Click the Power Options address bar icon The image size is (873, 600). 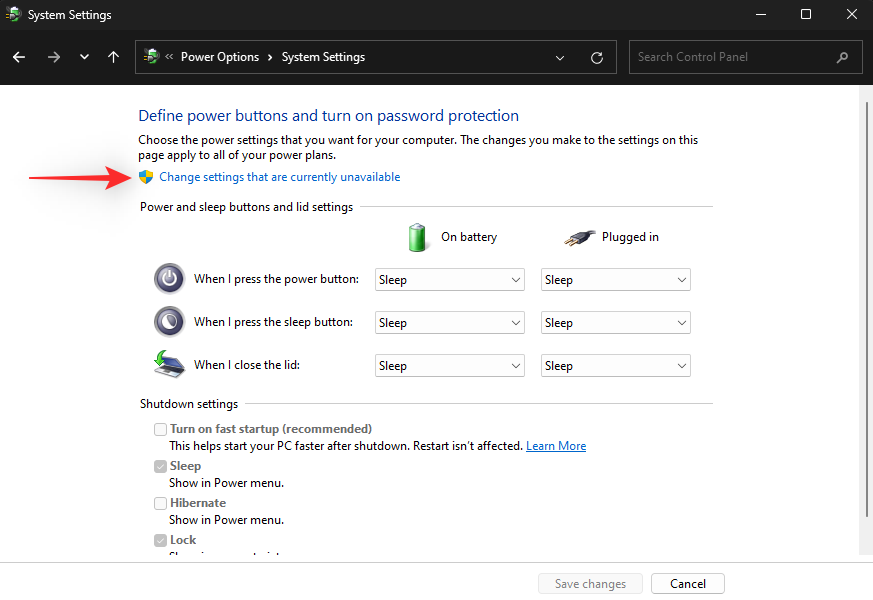(151, 56)
